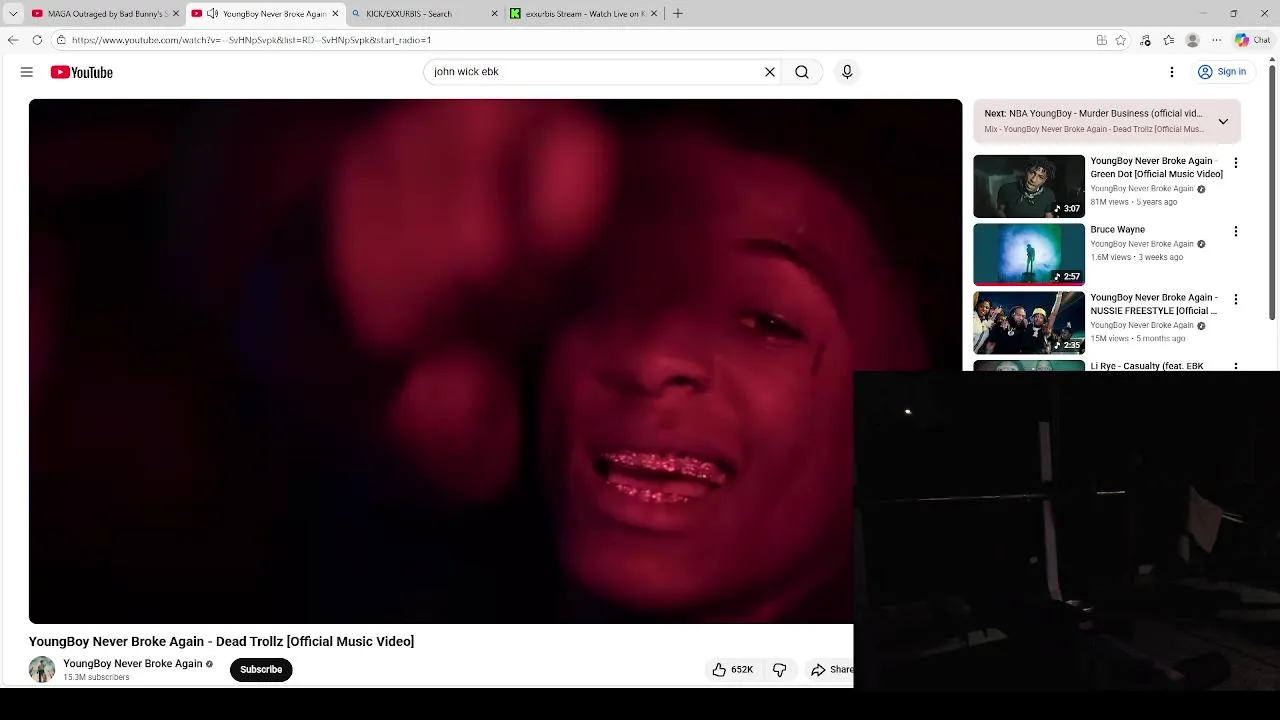
Task: Play the Bruce Wayne video thumbnail
Action: [x=1029, y=254]
